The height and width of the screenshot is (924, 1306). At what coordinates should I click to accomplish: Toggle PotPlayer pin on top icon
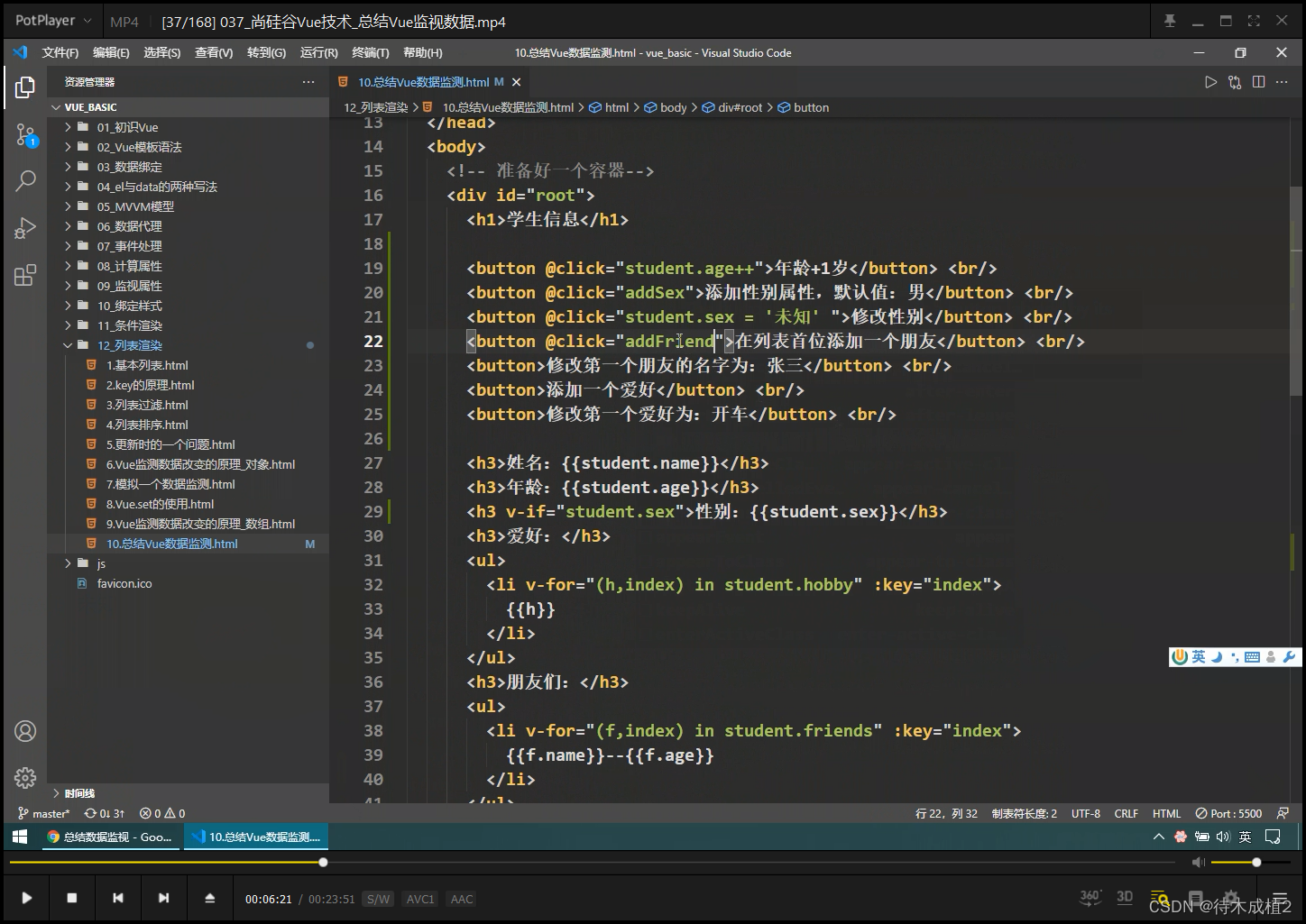coord(1170,21)
